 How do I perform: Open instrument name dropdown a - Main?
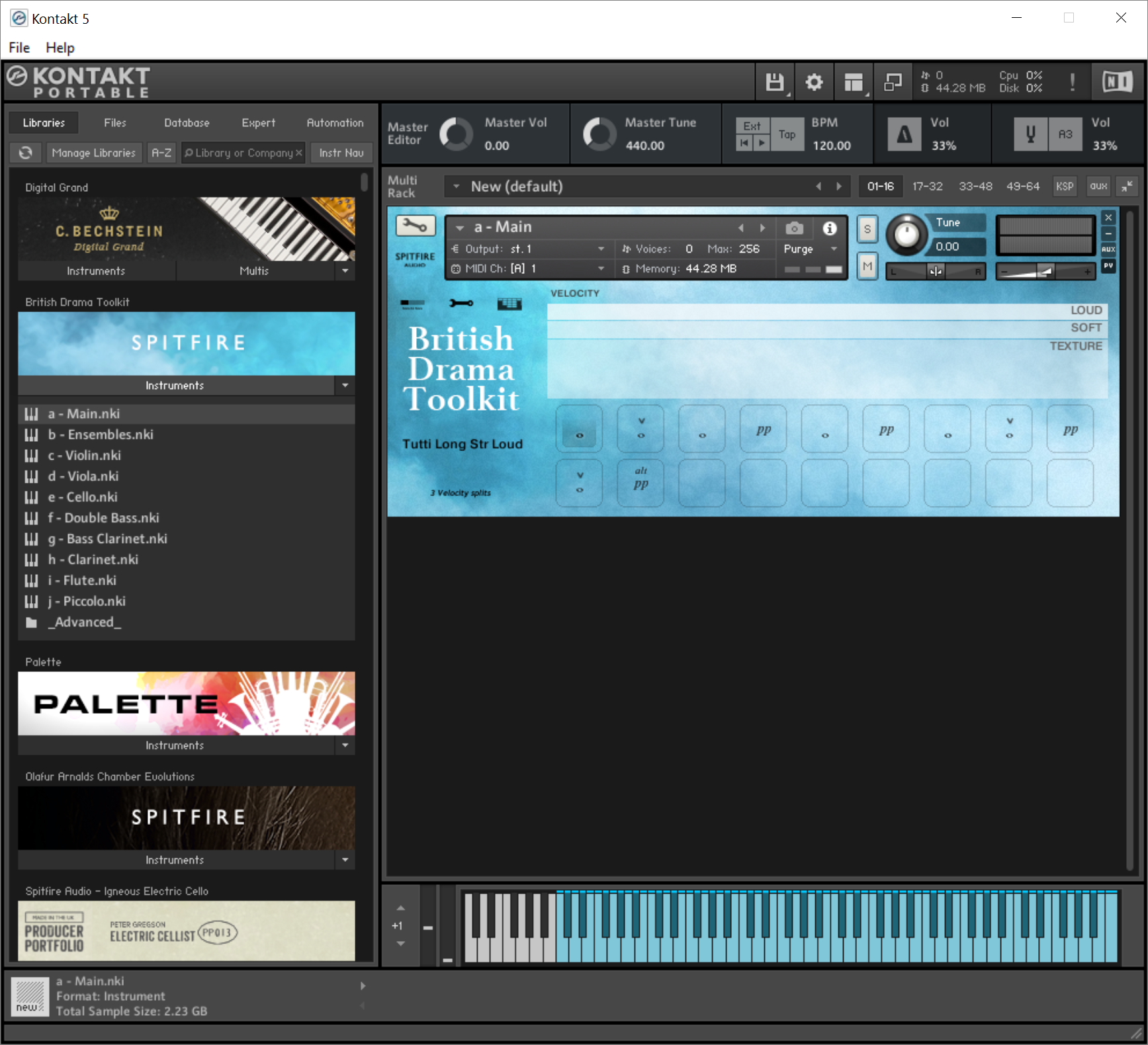459,228
